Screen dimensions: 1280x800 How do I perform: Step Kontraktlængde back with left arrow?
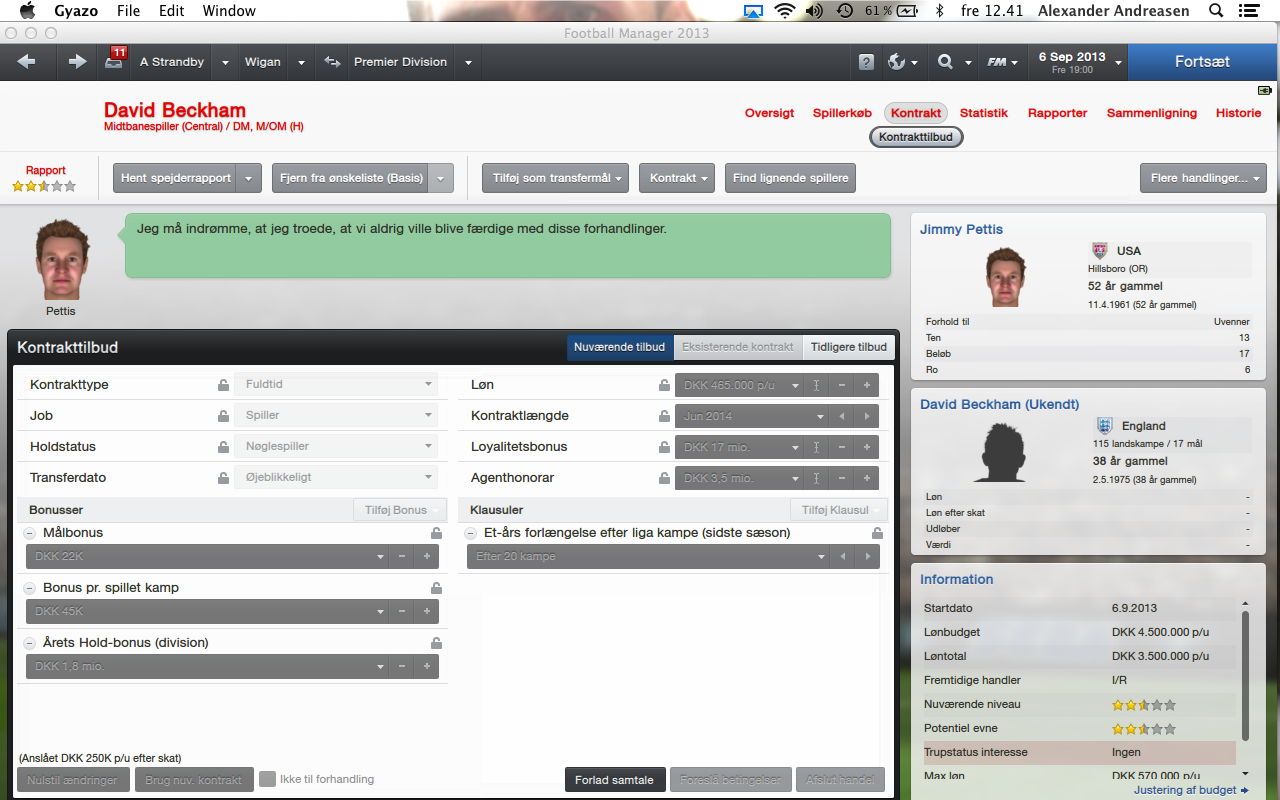click(842, 416)
